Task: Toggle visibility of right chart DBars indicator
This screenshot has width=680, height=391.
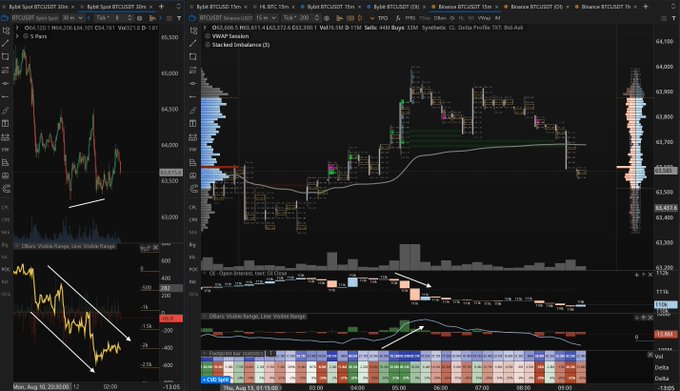Action: pyautogui.click(x=204, y=316)
